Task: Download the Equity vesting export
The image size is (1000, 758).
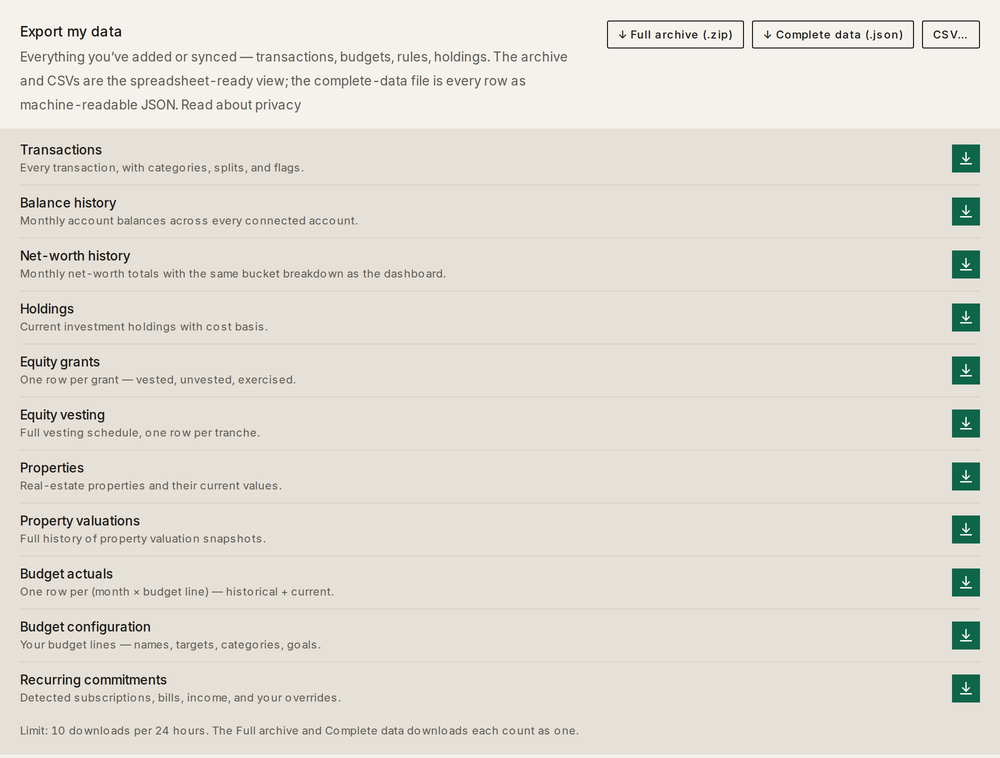Action: [966, 423]
